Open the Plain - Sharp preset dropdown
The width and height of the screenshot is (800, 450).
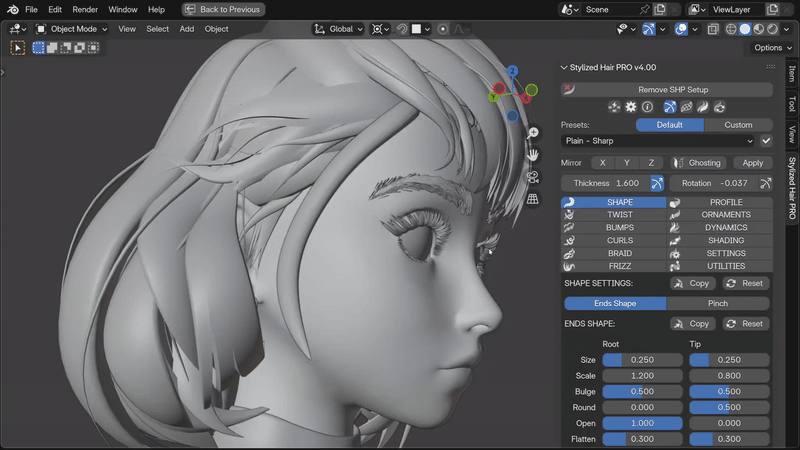point(659,141)
